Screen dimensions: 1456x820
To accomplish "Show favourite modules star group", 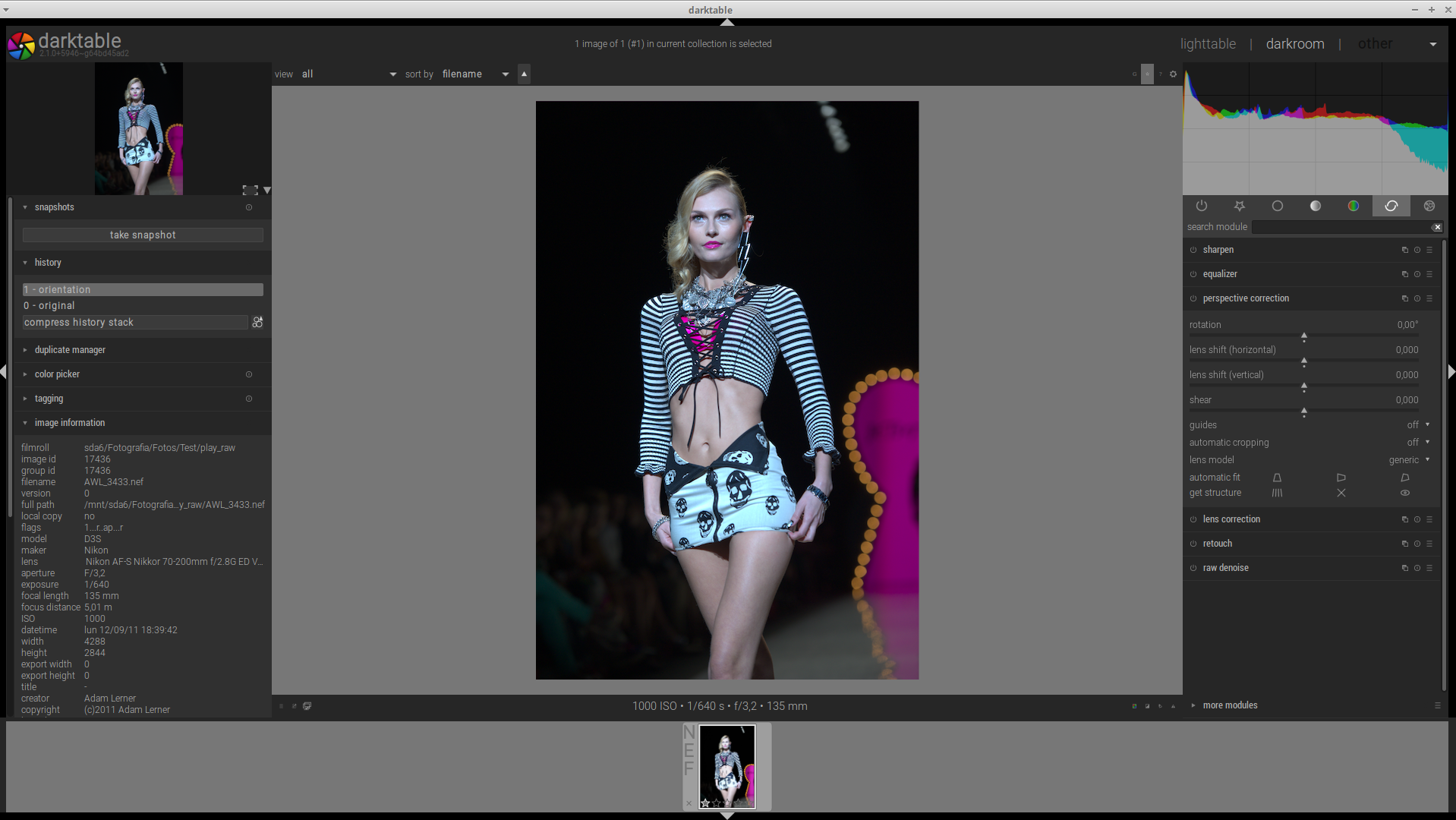I will point(1239,206).
